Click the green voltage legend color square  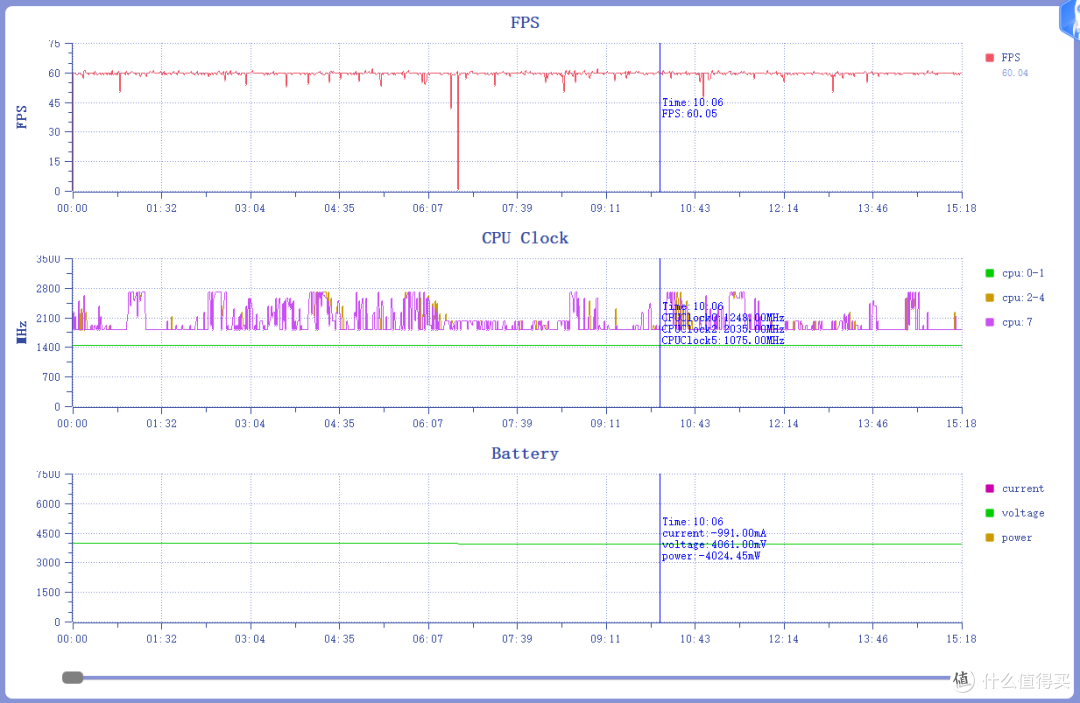point(990,513)
